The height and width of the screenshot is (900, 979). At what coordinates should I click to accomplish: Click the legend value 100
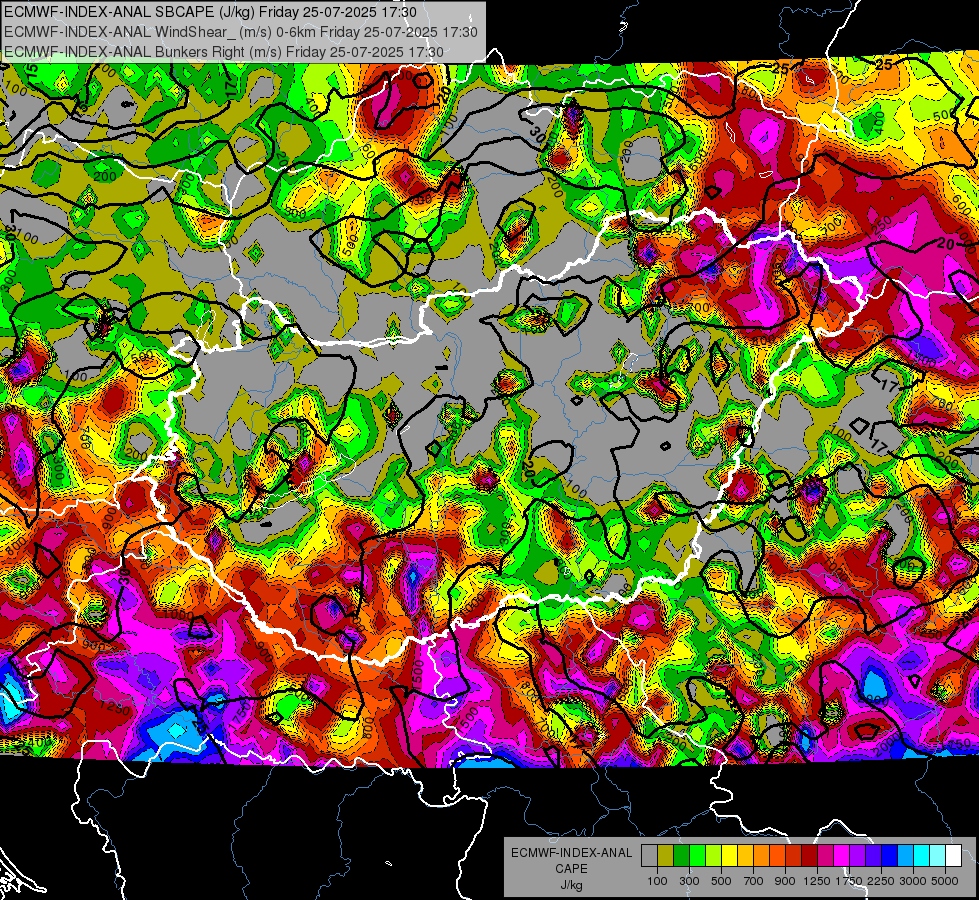(x=657, y=881)
